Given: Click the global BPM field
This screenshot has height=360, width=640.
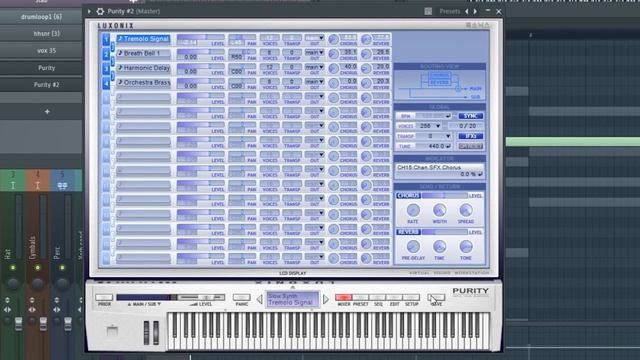Looking at the screenshot, I should [433, 116].
